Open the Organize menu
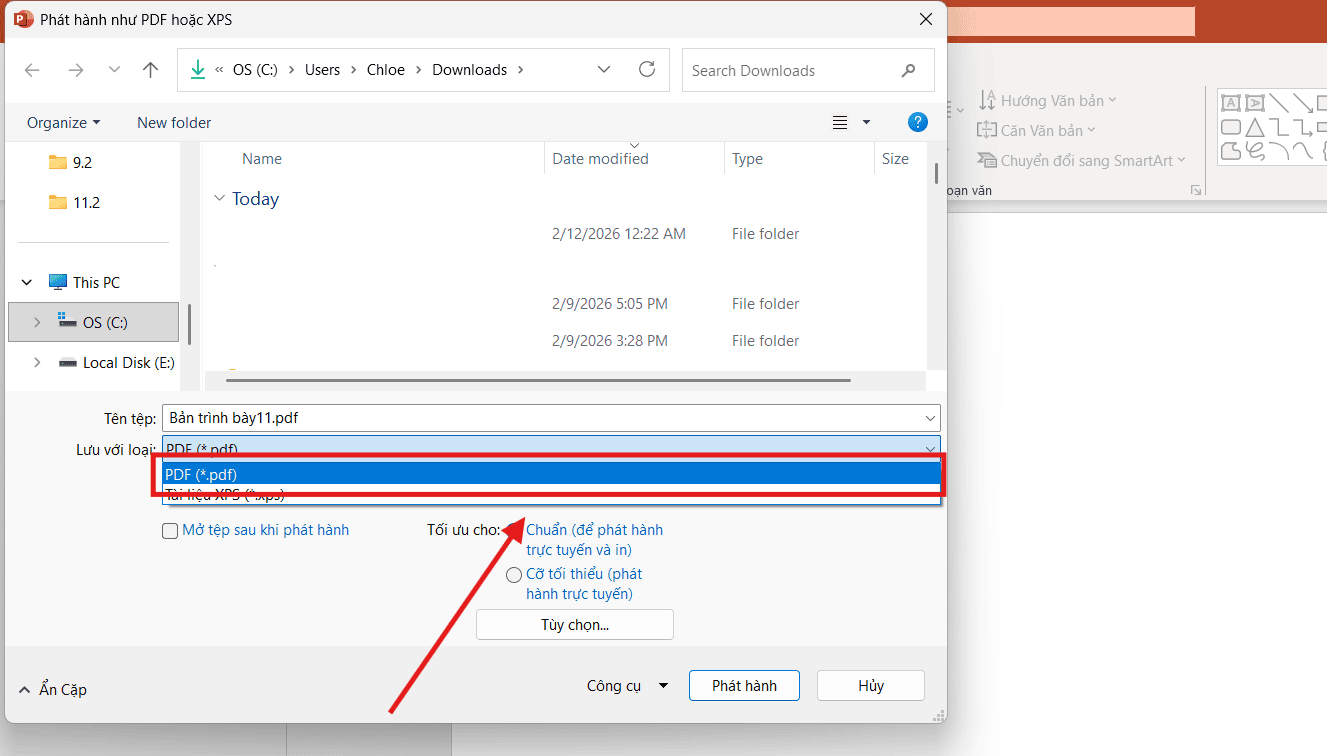1327x756 pixels. 62,122
